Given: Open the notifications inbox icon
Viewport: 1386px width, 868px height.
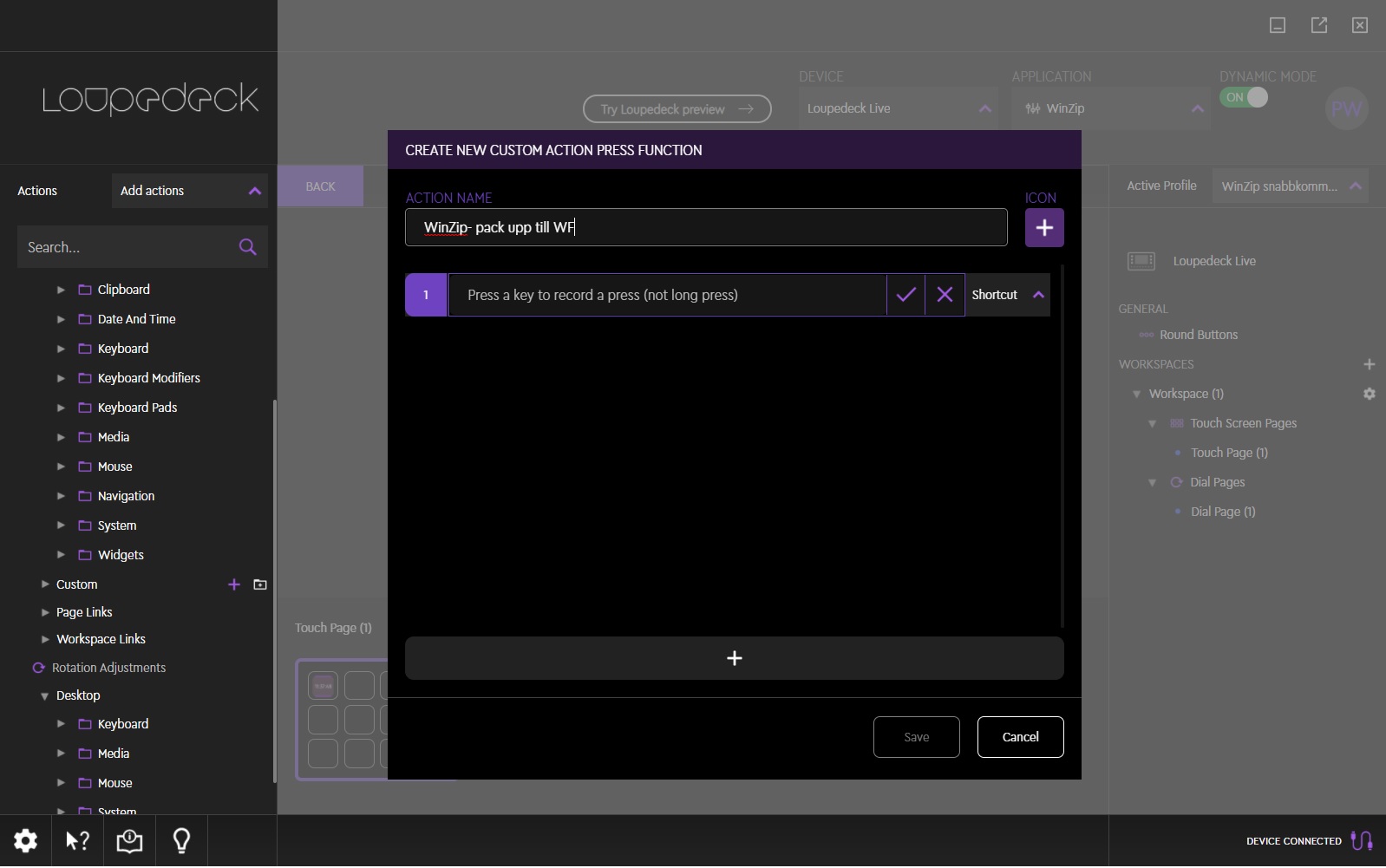Looking at the screenshot, I should pos(129,840).
